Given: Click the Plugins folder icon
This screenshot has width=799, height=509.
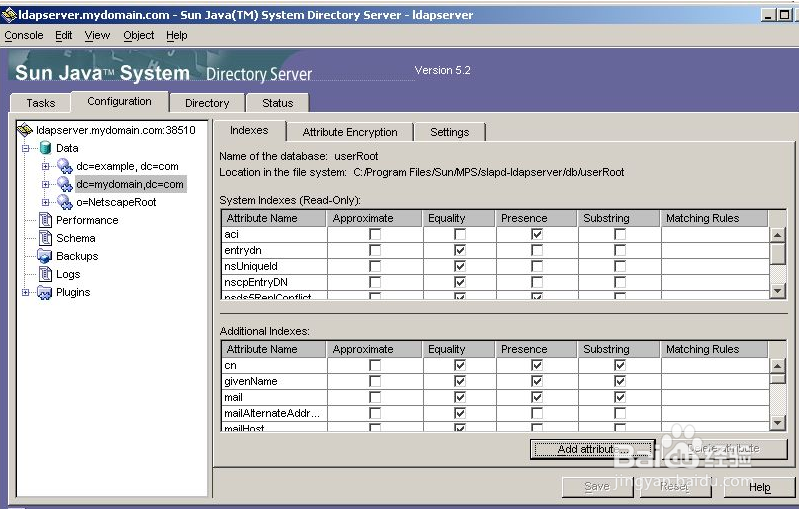Looking at the screenshot, I should 45,292.
